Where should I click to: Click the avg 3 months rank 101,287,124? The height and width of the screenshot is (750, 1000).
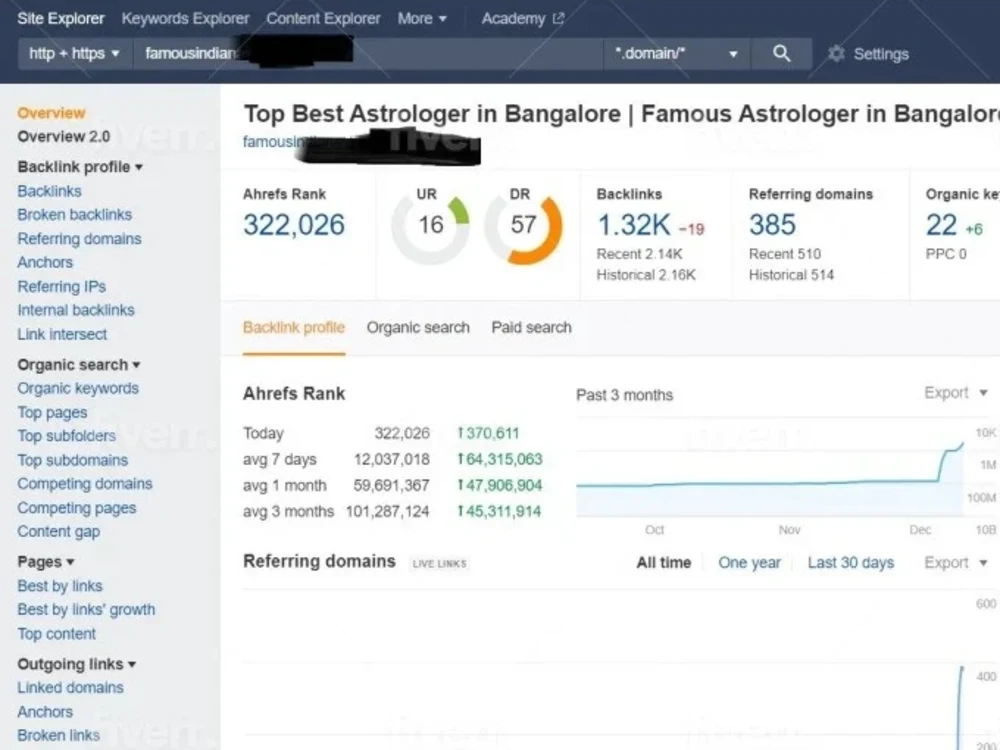pyautogui.click(x=388, y=511)
